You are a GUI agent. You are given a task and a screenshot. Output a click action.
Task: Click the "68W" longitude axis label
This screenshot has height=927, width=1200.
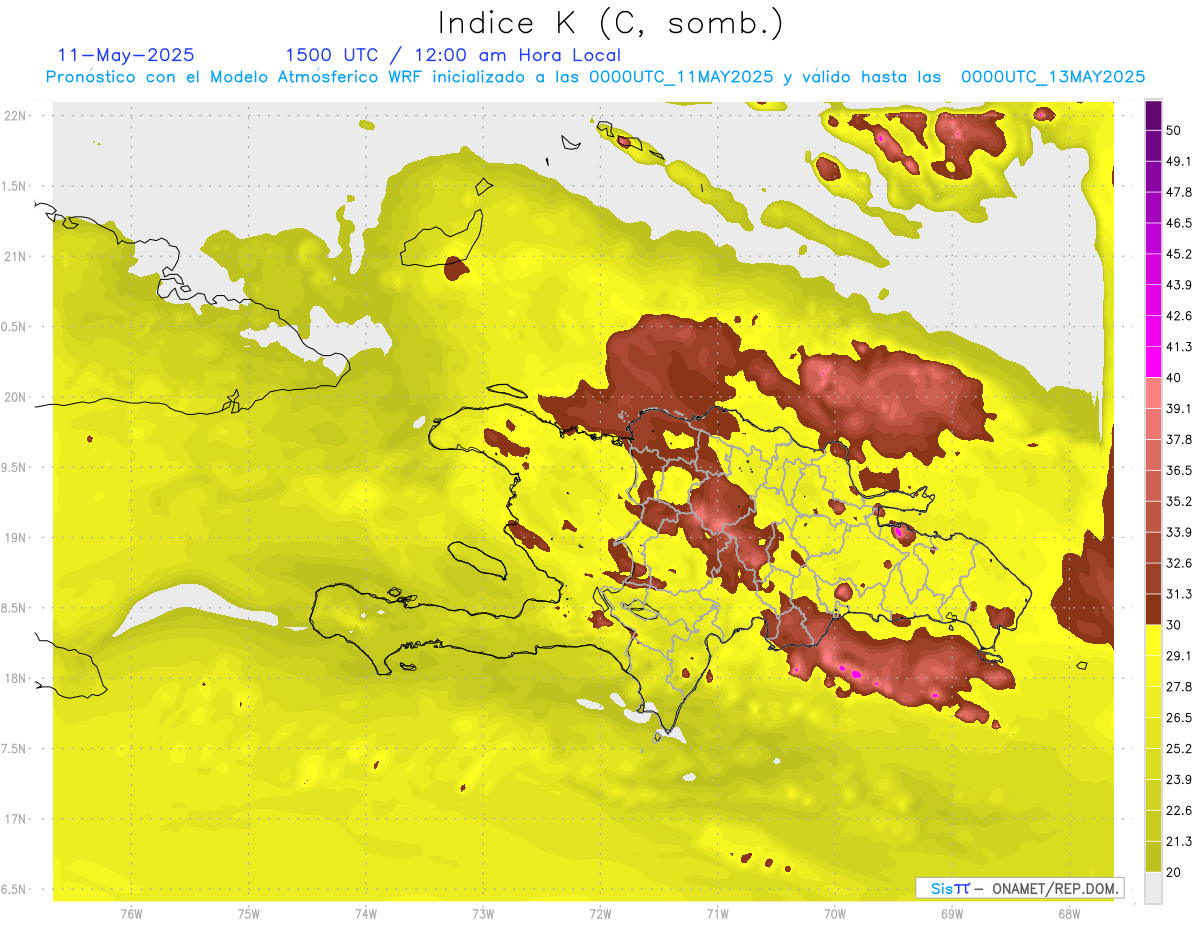click(1069, 913)
